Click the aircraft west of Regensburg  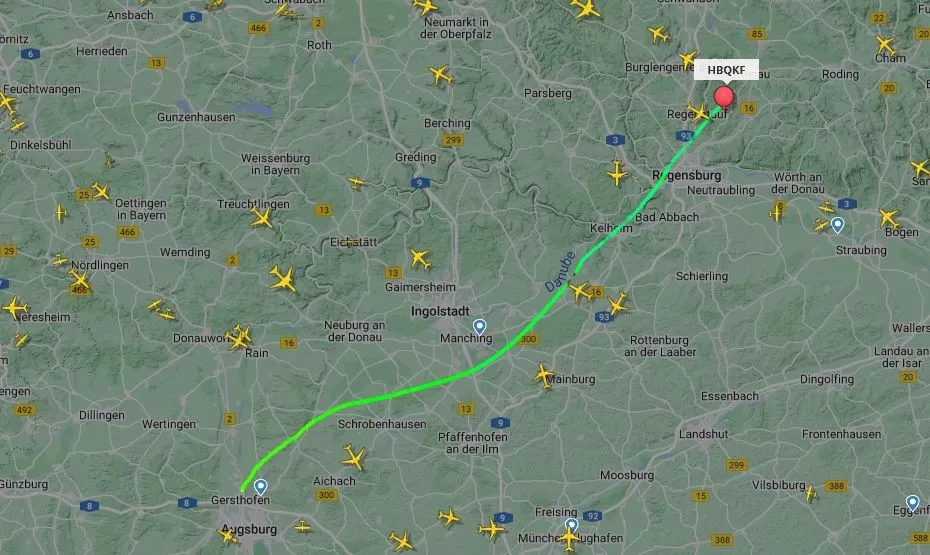click(x=617, y=174)
